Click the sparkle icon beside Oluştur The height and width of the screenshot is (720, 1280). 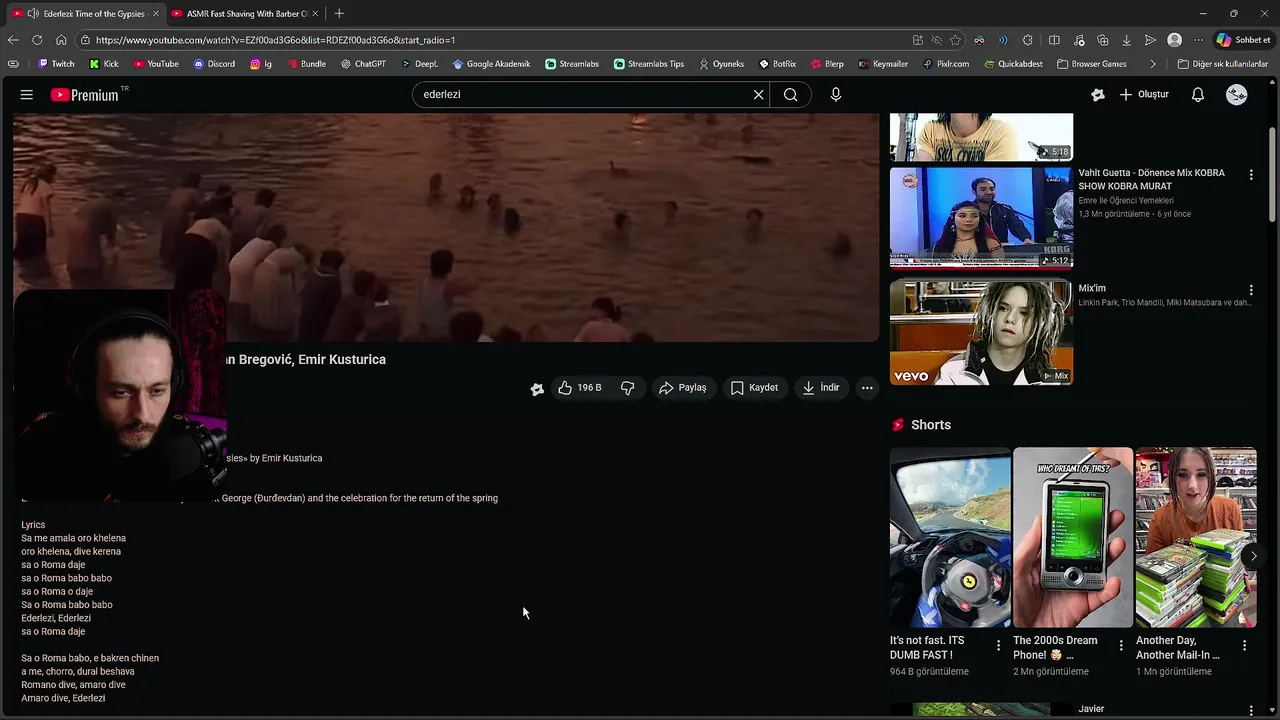pyautogui.click(x=1098, y=94)
